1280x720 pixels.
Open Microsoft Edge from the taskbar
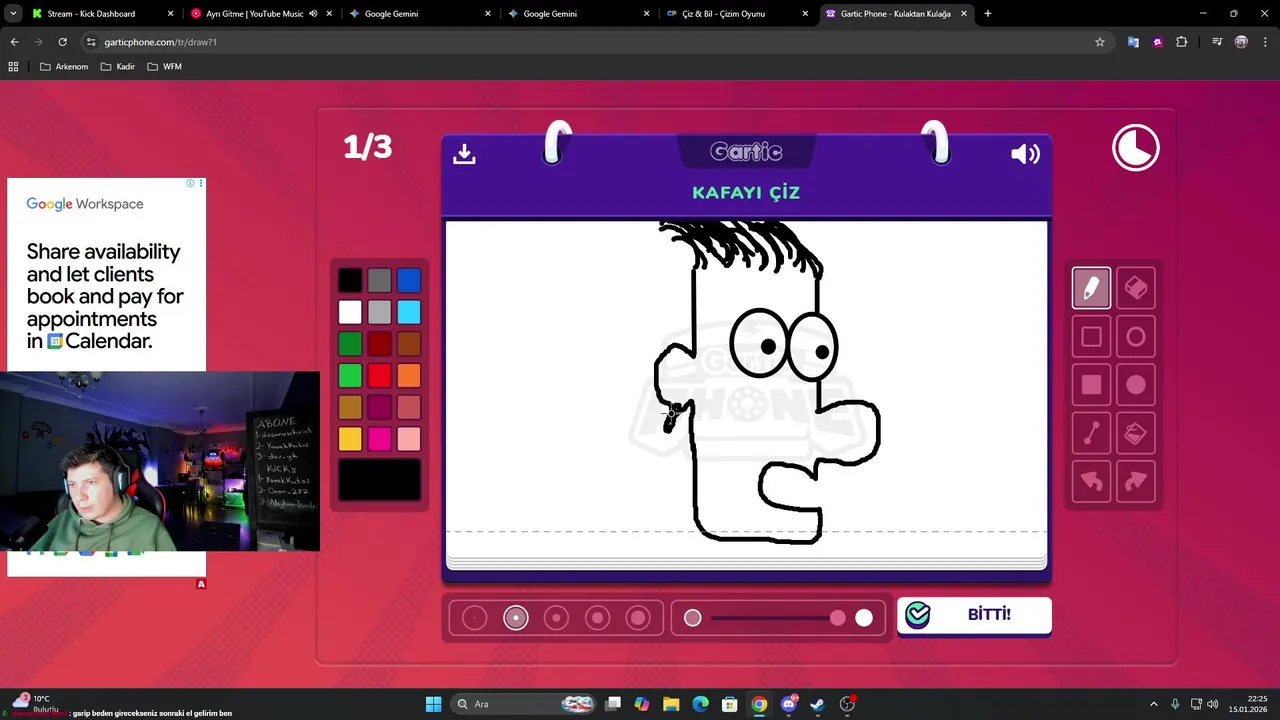click(701, 704)
